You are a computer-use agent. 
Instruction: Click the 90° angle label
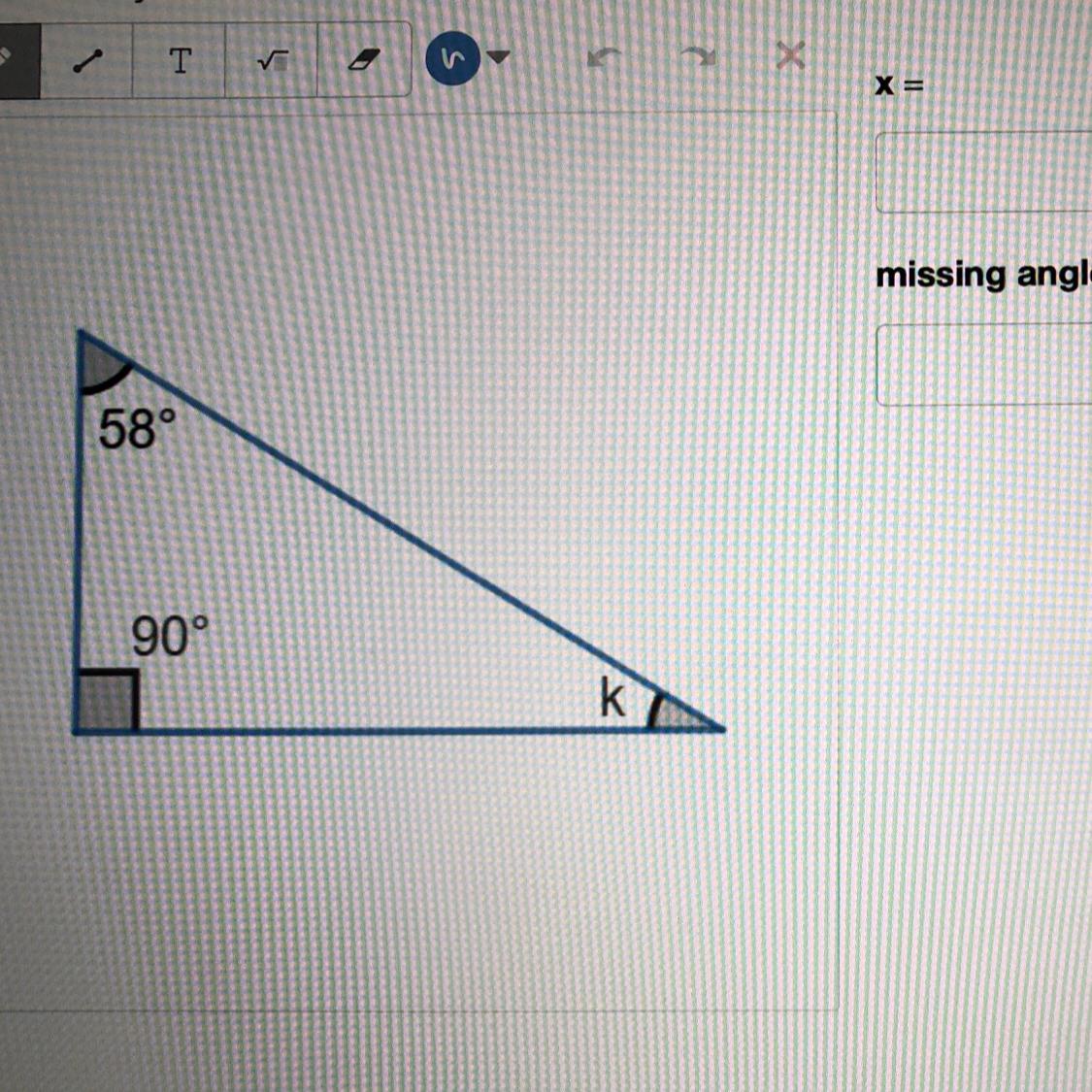pyautogui.click(x=169, y=635)
